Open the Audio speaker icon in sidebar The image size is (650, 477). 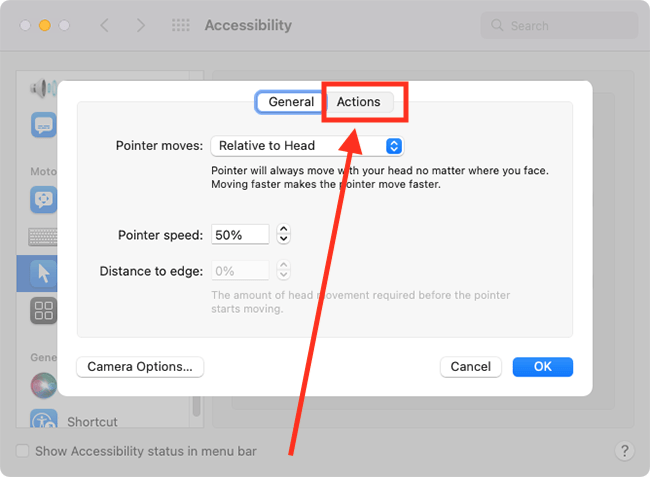pyautogui.click(x=43, y=88)
